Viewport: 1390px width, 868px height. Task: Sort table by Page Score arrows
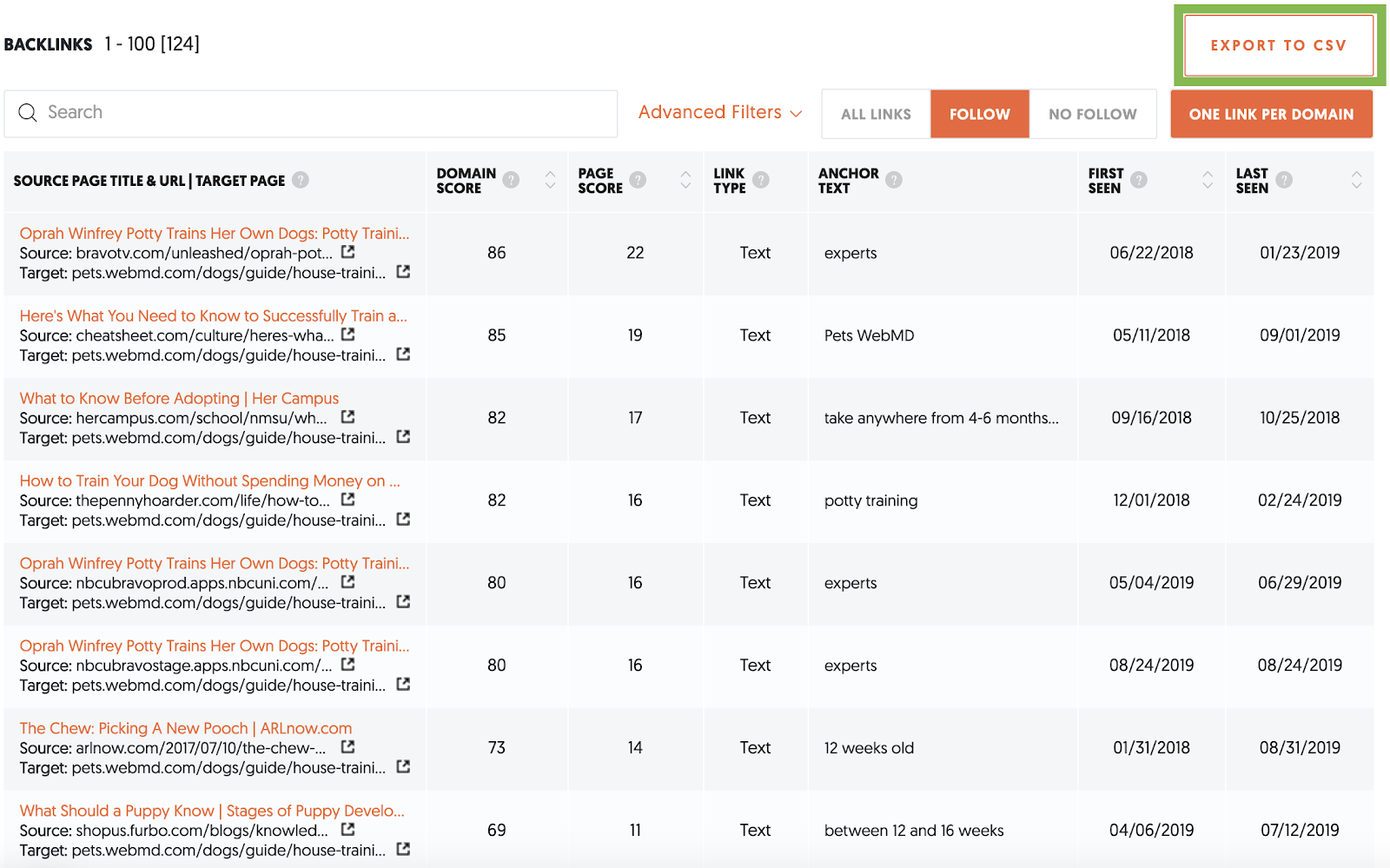[685, 180]
